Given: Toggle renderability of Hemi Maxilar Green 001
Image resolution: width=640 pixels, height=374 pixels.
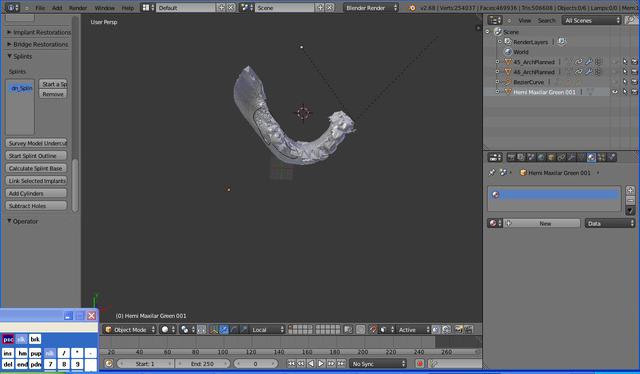Looking at the screenshot, I should (634, 92).
